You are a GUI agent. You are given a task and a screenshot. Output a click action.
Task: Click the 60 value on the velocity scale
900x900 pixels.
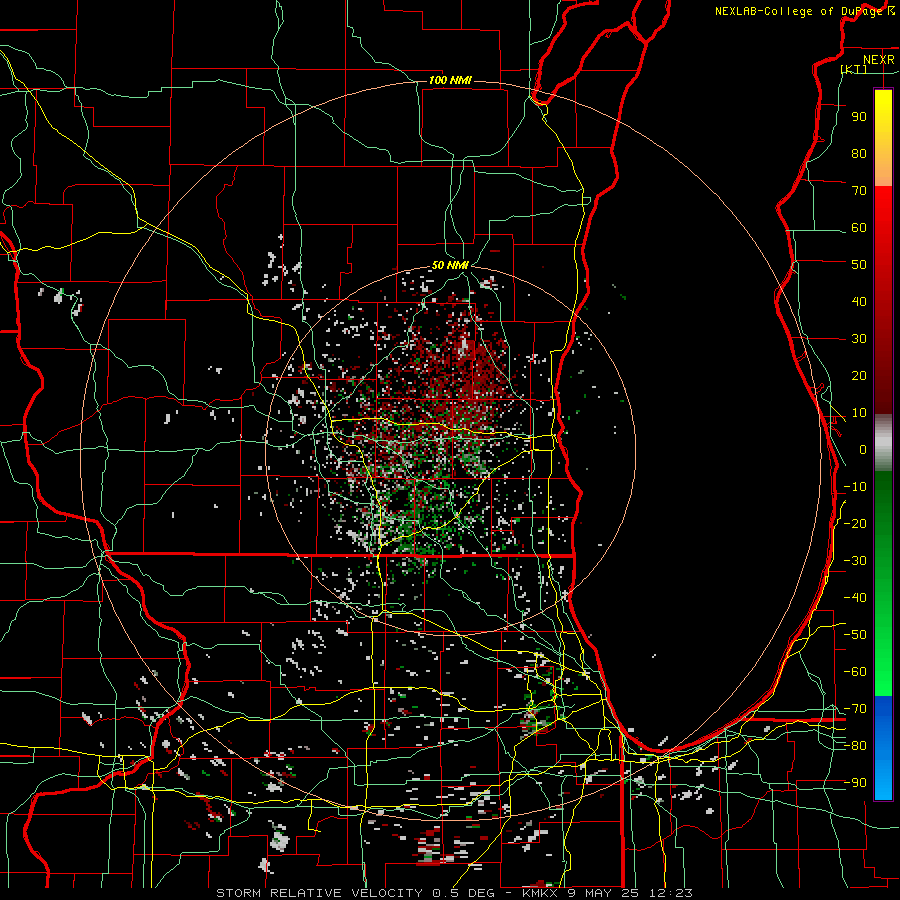[x=859, y=228]
